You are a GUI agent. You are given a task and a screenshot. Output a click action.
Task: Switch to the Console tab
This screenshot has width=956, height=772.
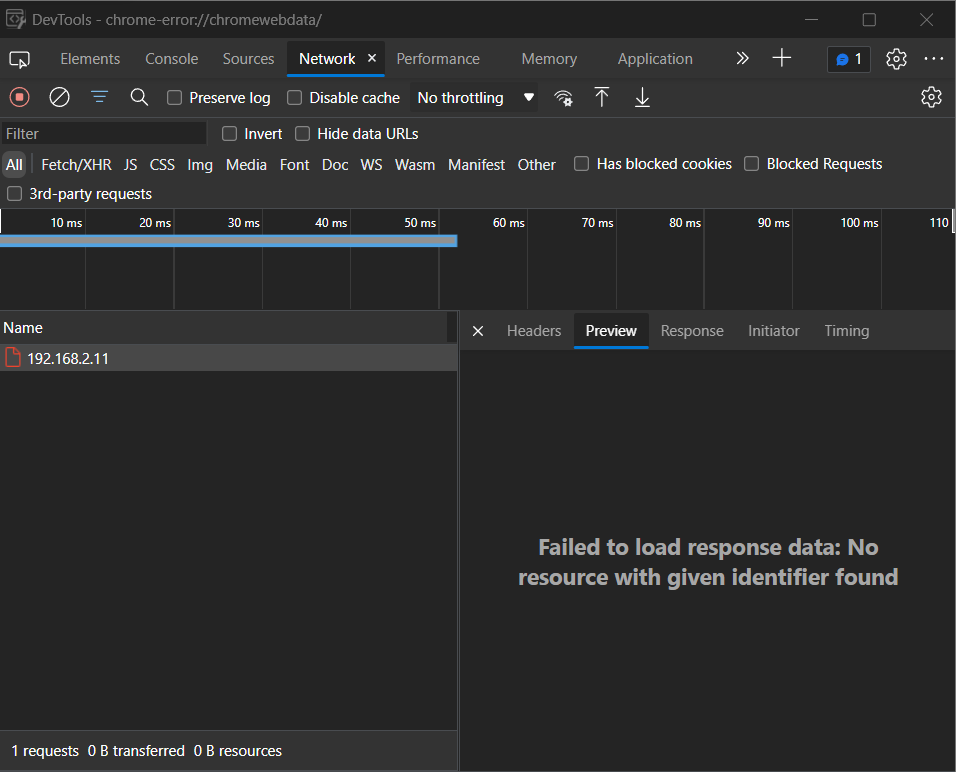171,59
